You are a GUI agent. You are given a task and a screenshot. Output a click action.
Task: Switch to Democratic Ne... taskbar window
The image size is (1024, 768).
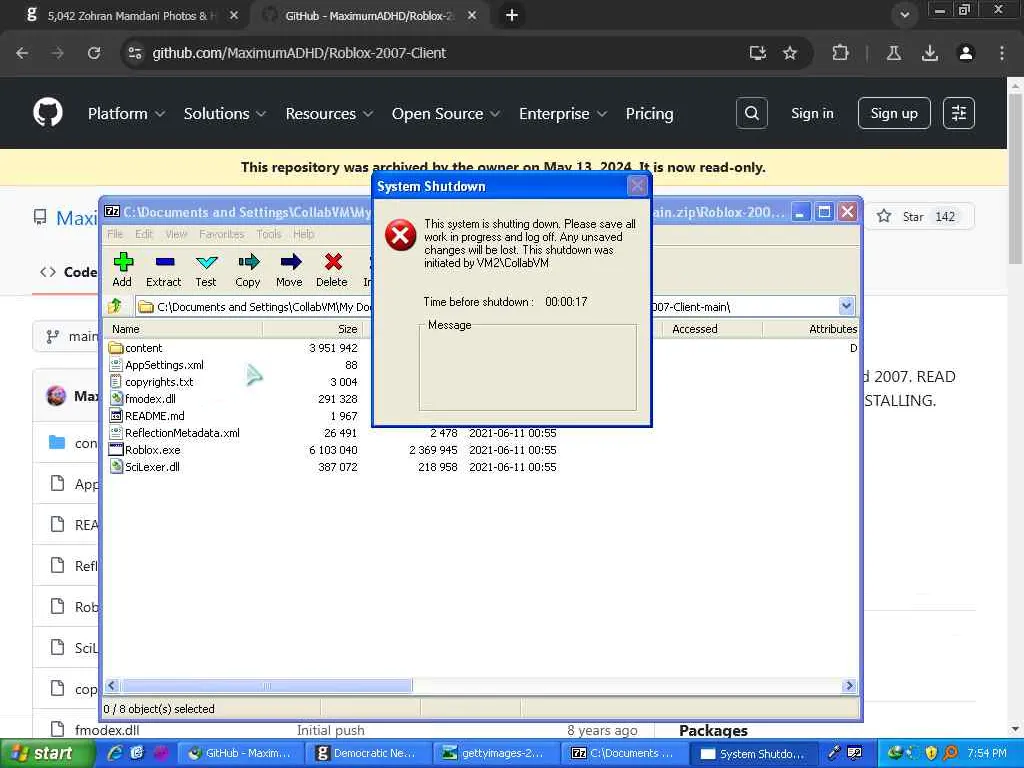tap(367, 753)
